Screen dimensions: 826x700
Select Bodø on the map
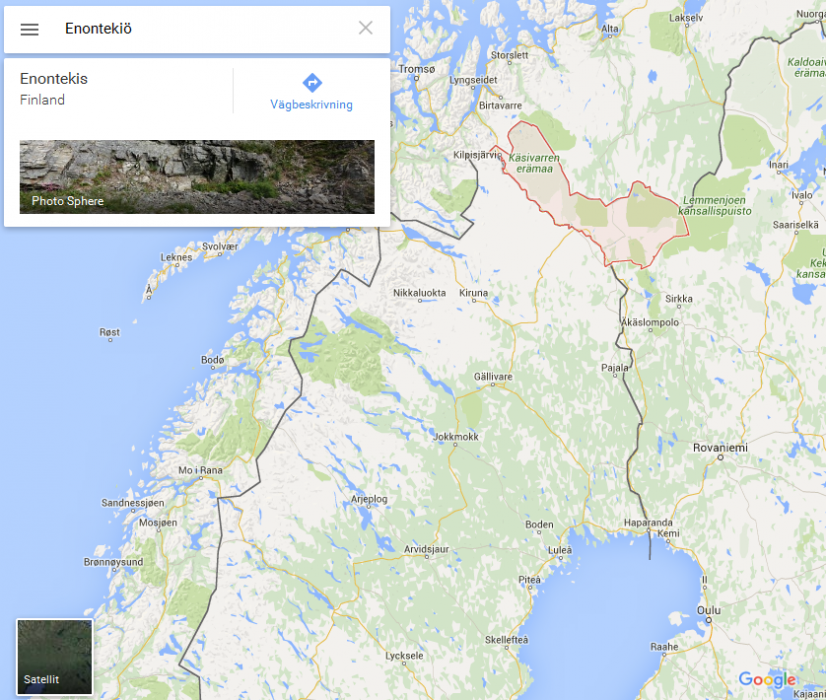coord(213,360)
